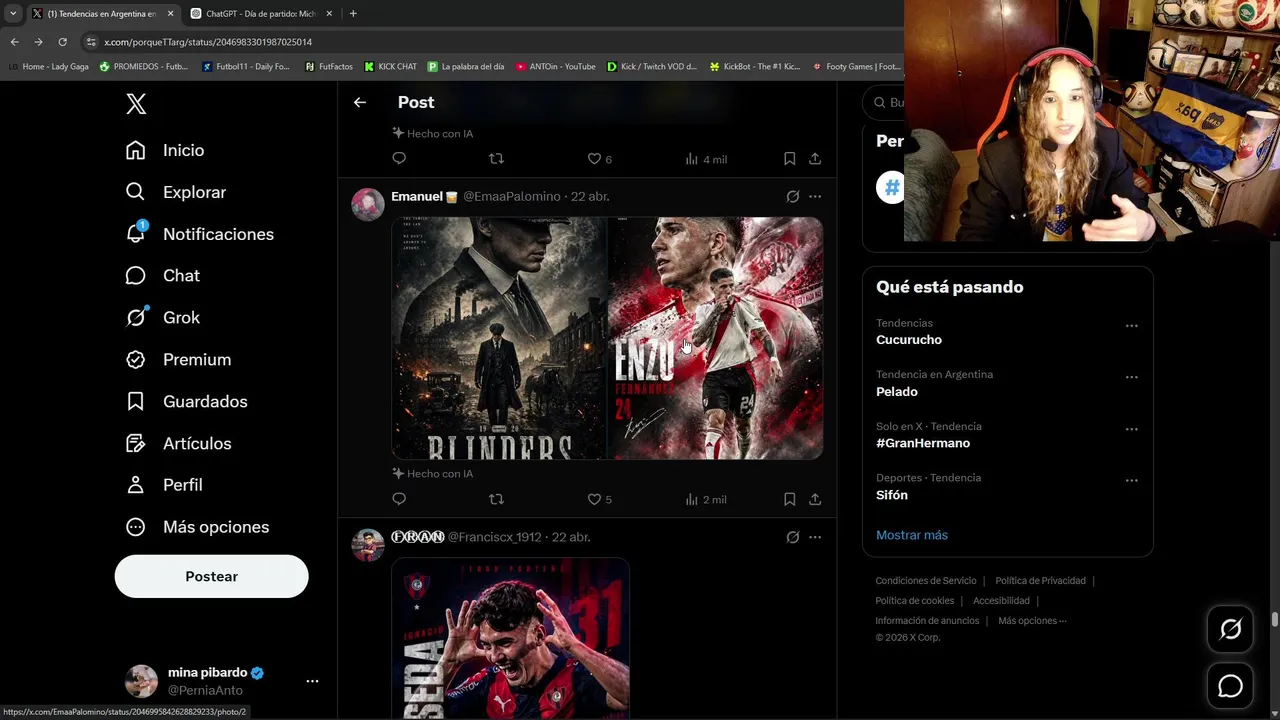Go to Inicio home
Viewport: 1280px width, 720px height.
point(165,150)
